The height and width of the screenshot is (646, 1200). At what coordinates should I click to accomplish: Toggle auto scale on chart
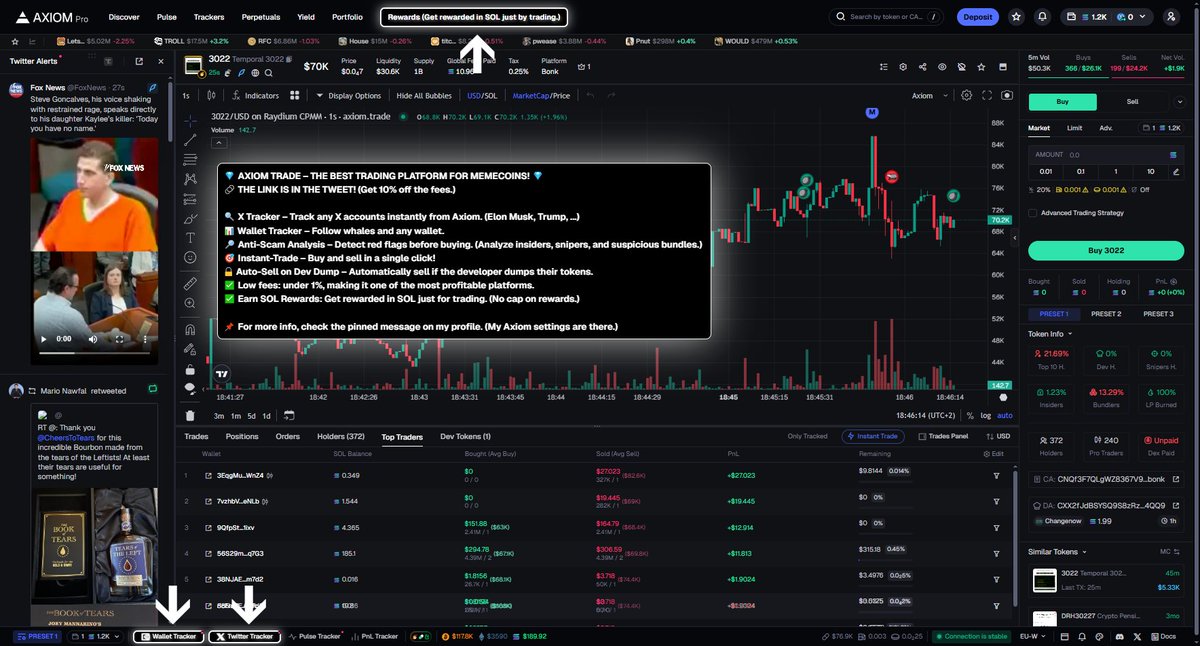[1005, 415]
